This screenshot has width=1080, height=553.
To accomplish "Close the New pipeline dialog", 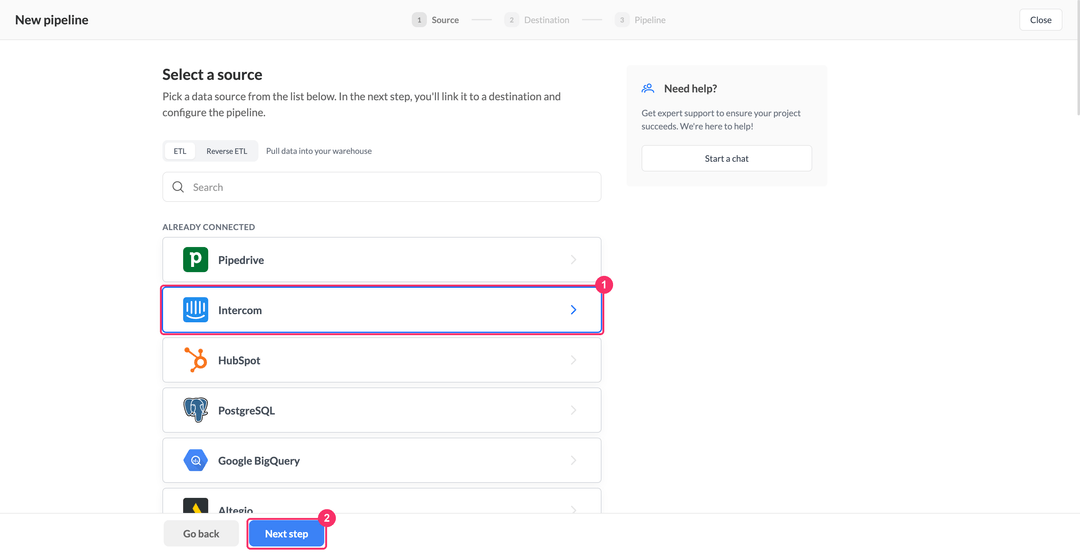I will (x=1041, y=20).
